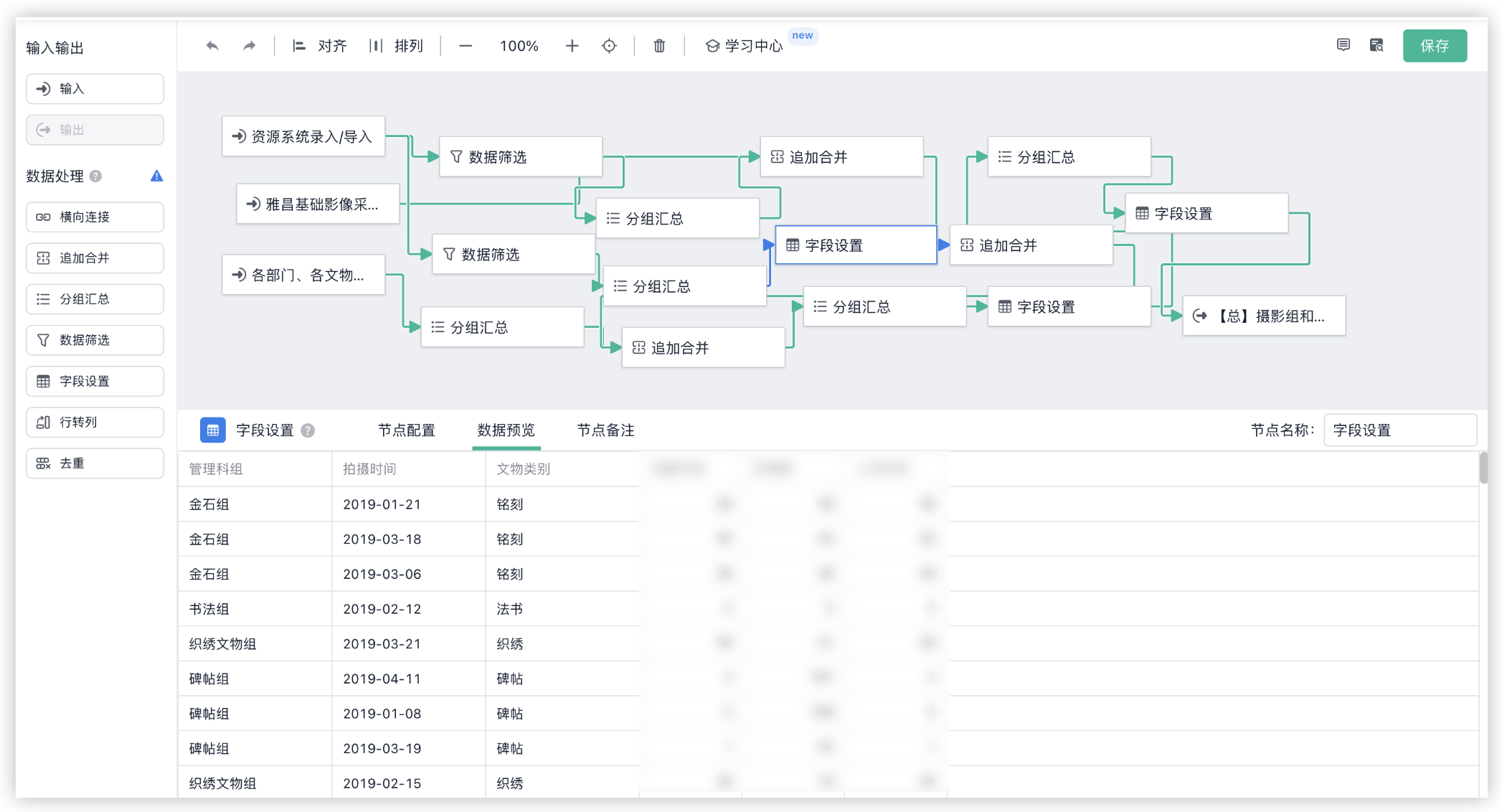The width and height of the screenshot is (1502, 812).
Task: Switch to the 节点备注 tab
Action: pyautogui.click(x=605, y=430)
